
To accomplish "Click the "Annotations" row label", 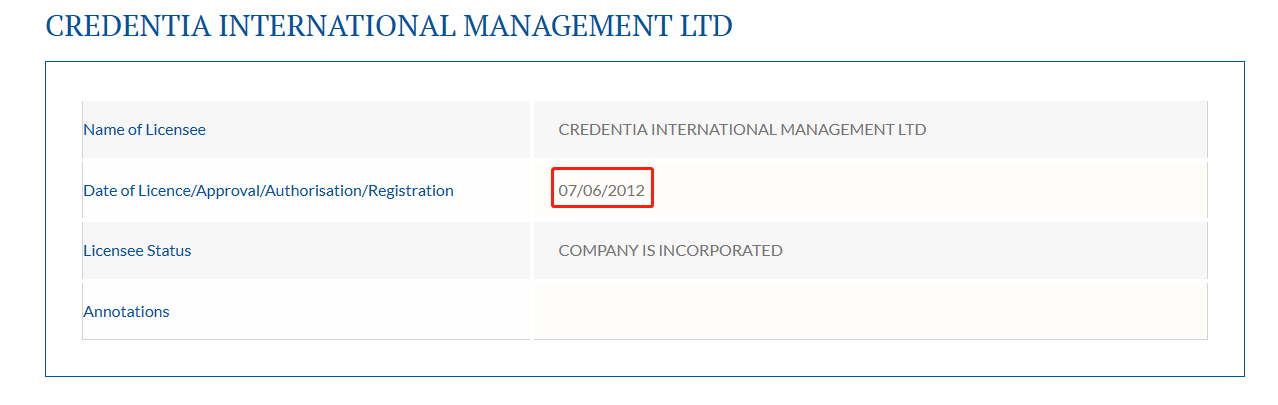I will [x=126, y=311].
